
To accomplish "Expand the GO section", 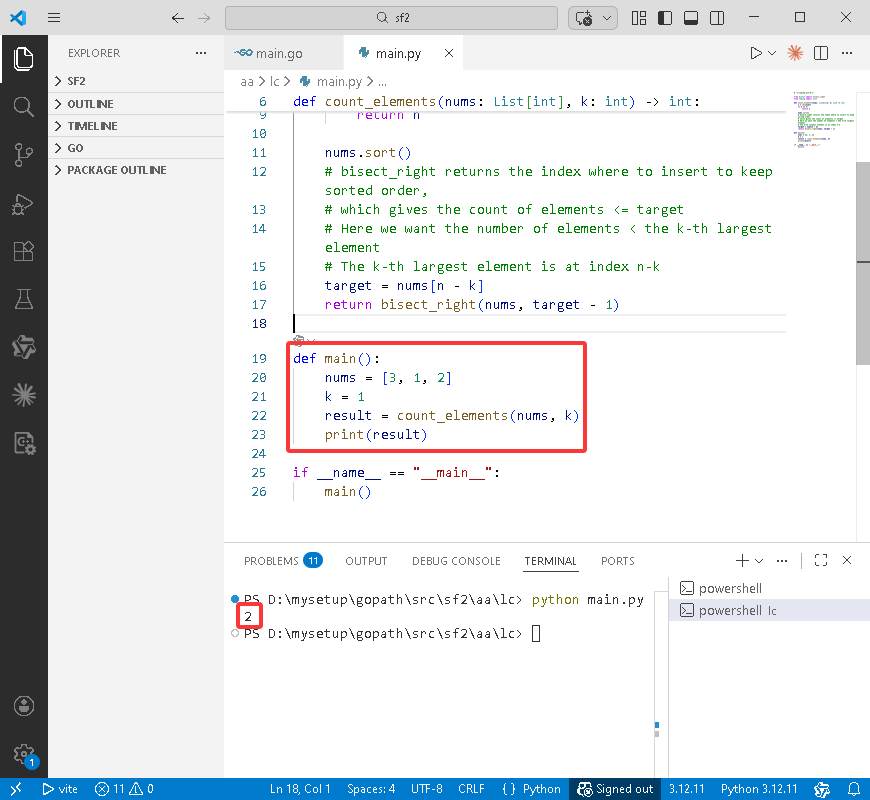I will click(x=136, y=148).
